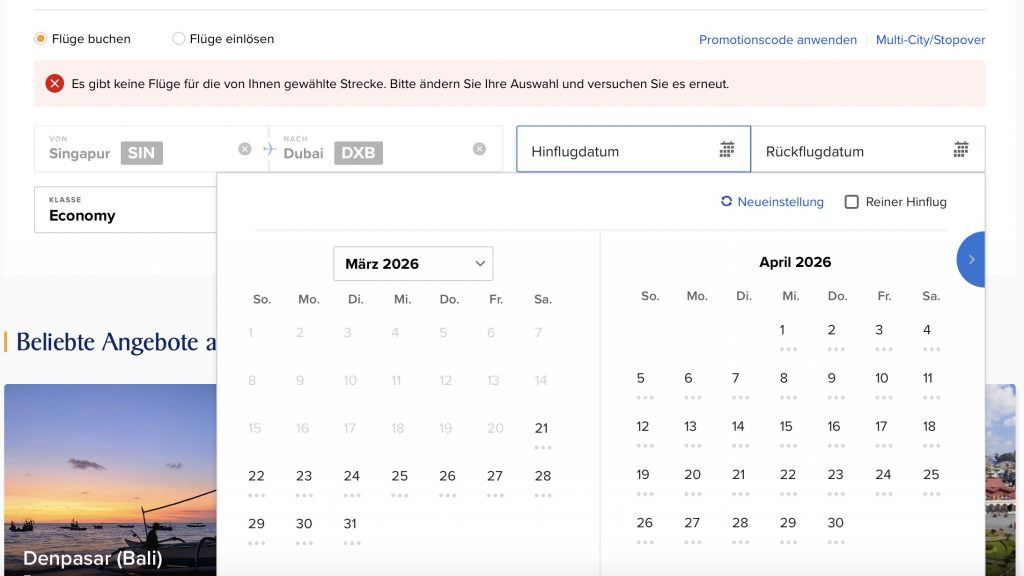This screenshot has height=576, width=1024.
Task: Click the Neueinstellung reset icon
Action: point(727,202)
